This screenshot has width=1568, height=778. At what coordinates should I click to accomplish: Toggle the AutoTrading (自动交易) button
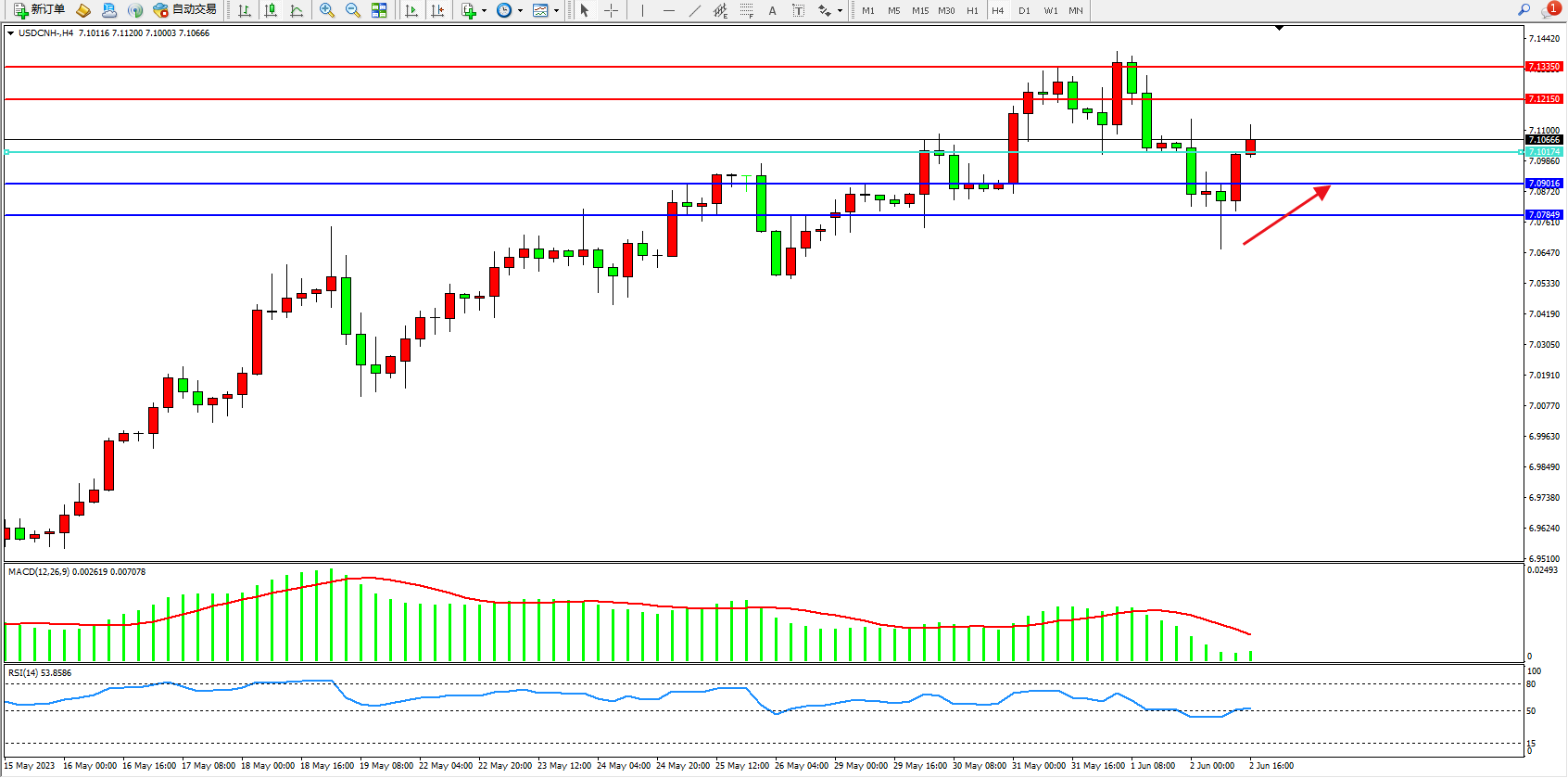[185, 10]
